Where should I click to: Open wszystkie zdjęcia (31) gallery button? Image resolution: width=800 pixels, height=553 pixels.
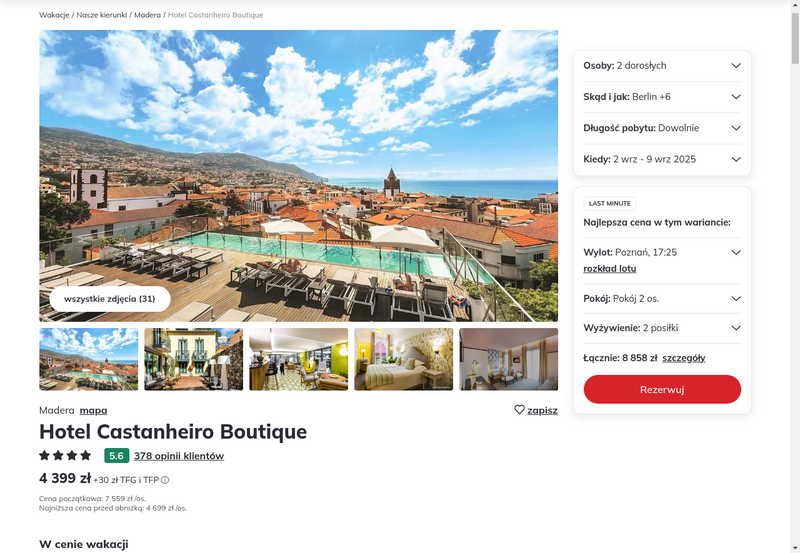coord(110,299)
